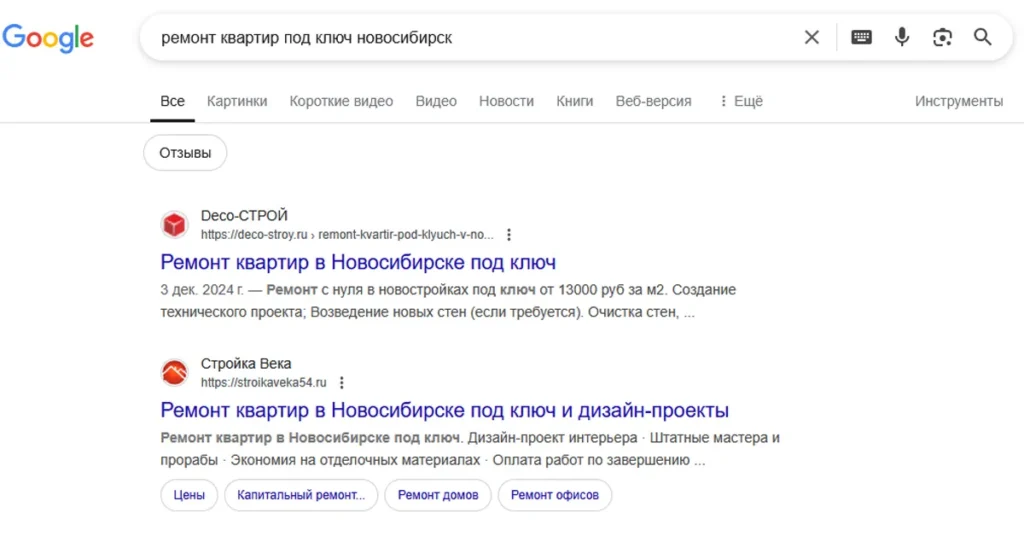Open search by image camera icon
This screenshot has height=536, width=1024.
click(x=942, y=37)
